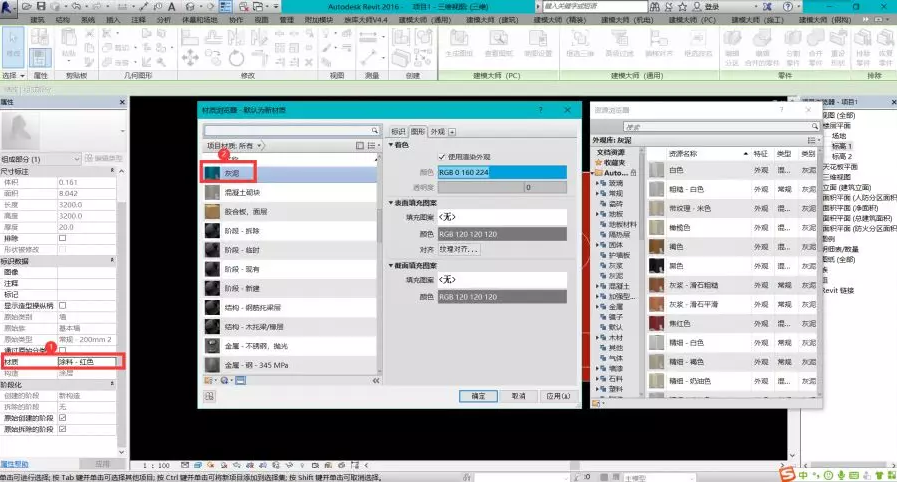Click the surface pattern color RGB 120 120 120

502,234
